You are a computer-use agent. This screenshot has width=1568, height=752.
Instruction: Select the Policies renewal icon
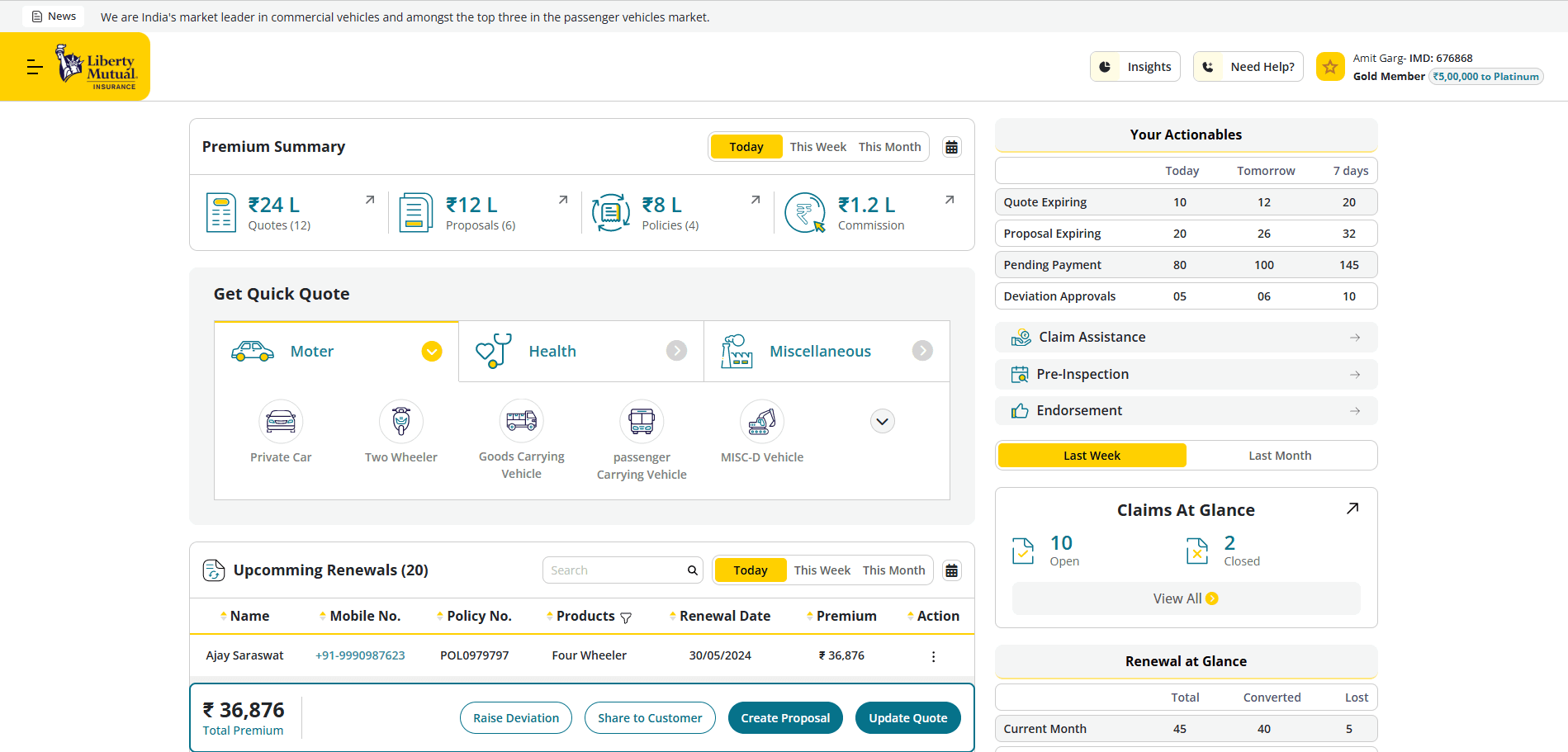610,212
